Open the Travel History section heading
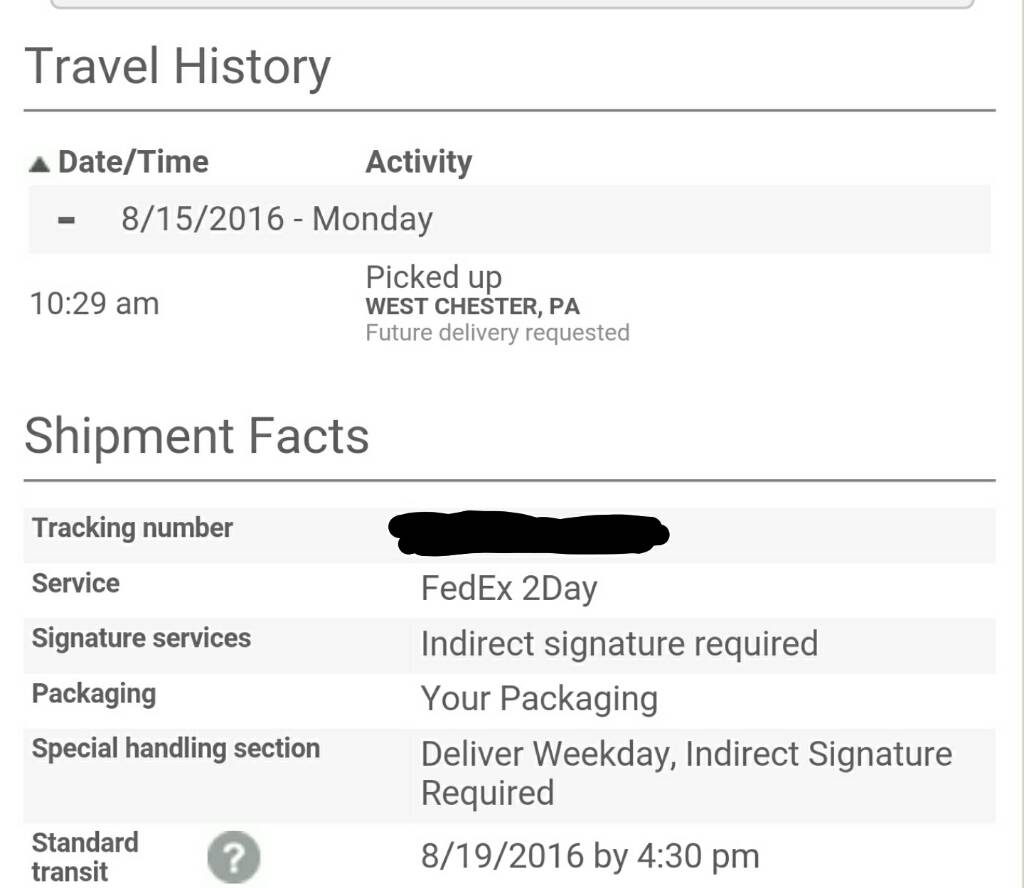 tap(178, 67)
